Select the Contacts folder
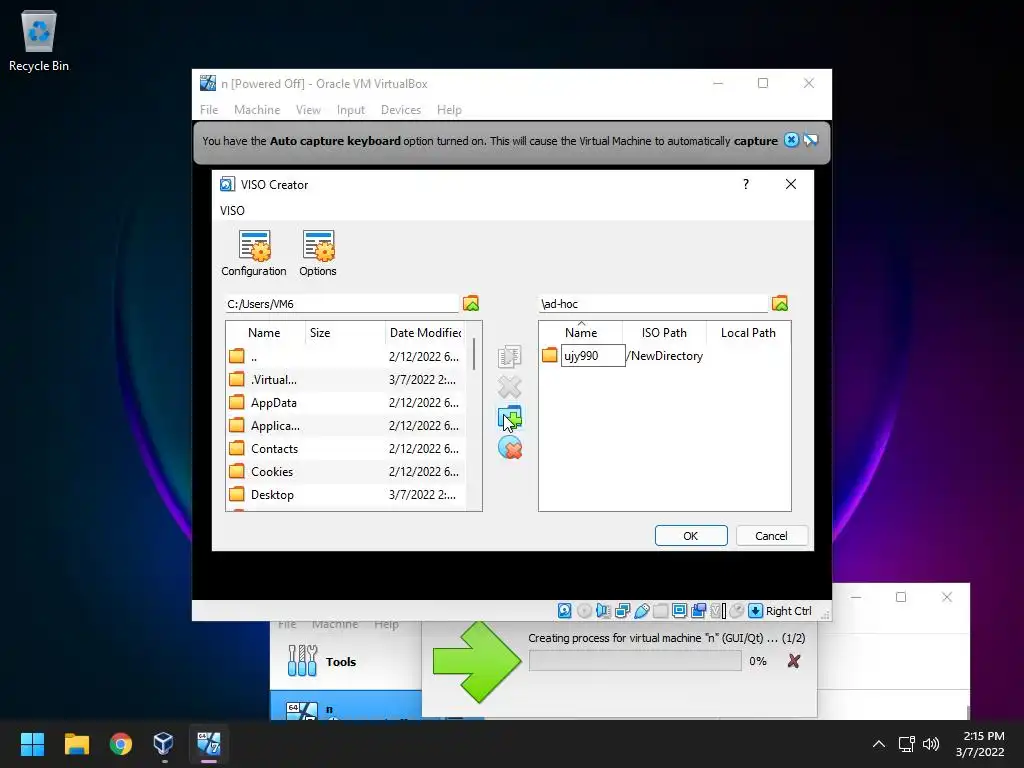Viewport: 1024px width, 768px height. (346, 449)
